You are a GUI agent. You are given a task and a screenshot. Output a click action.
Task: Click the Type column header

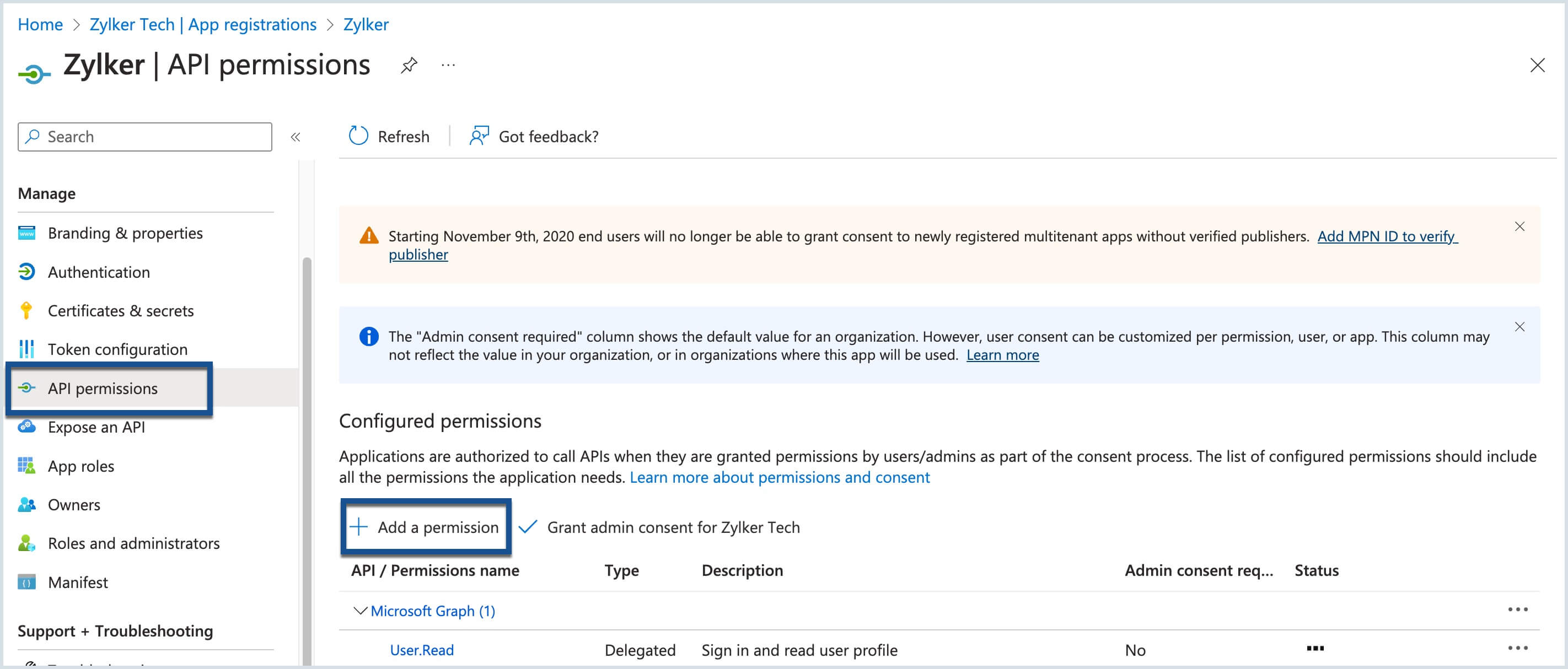click(x=621, y=570)
